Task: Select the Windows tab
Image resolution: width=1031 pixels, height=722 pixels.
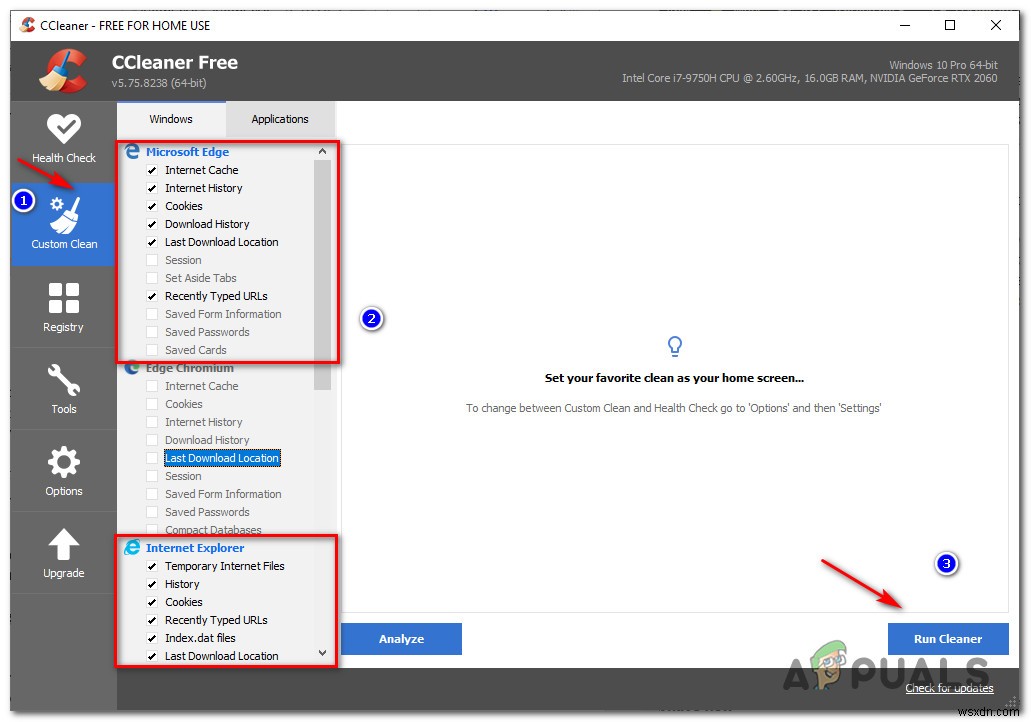Action: 170,119
